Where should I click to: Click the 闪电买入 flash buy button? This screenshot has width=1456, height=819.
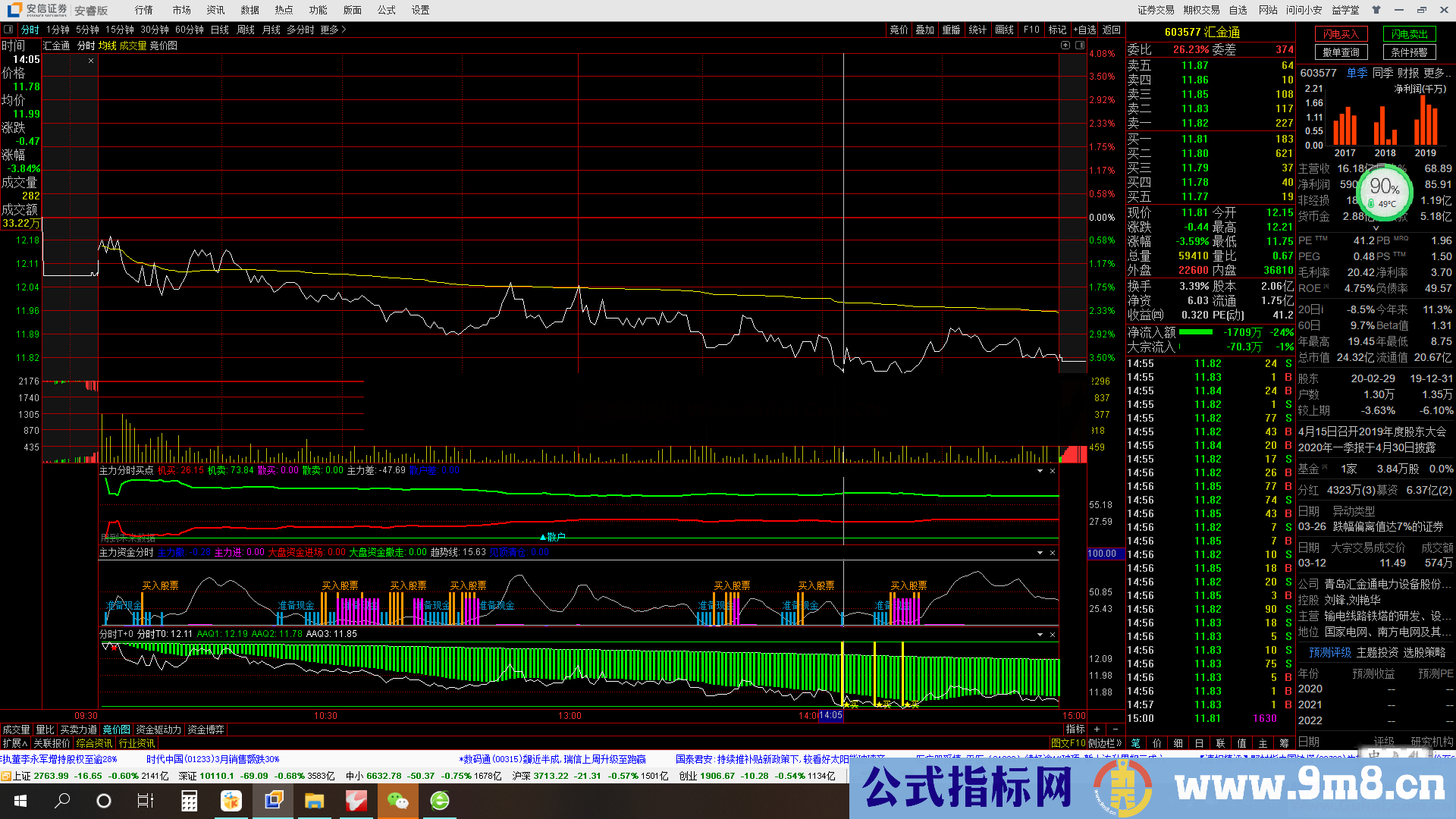coord(1341,34)
